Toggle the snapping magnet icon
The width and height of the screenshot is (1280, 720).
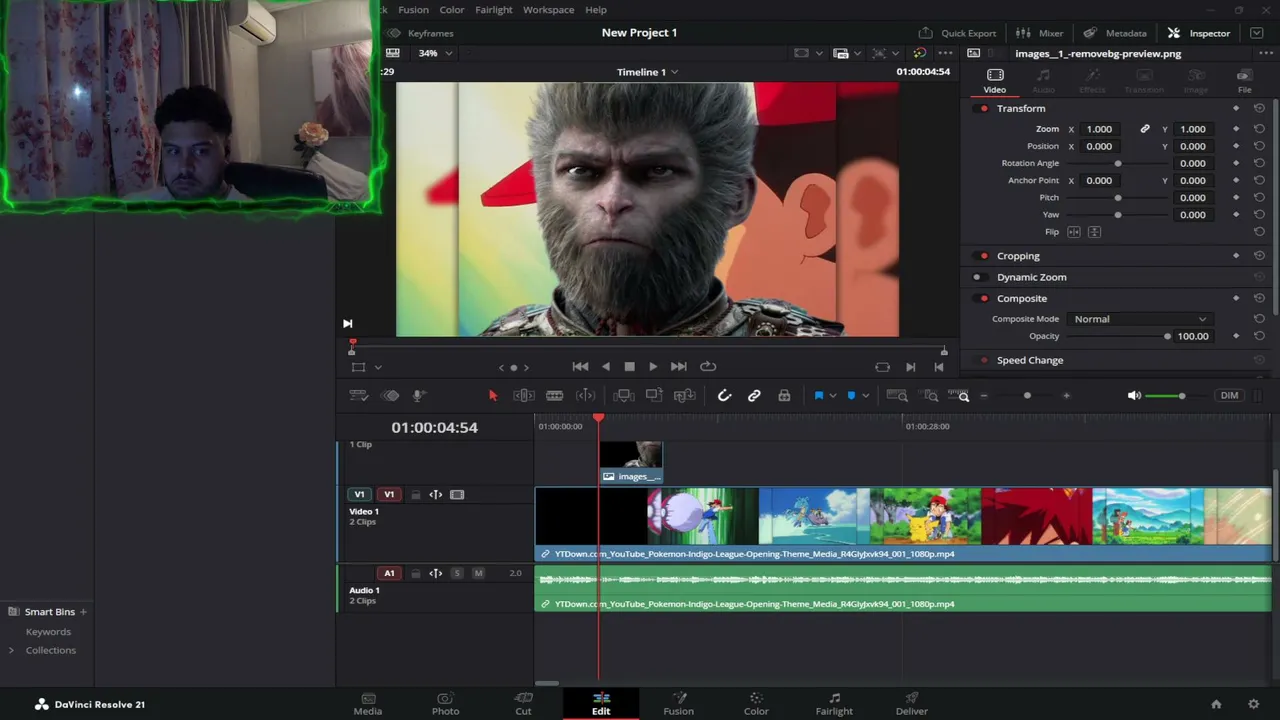coord(725,396)
